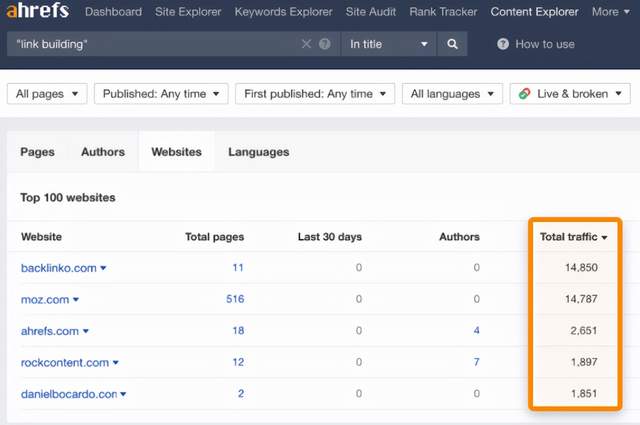Open the danielbocardo.com link
This screenshot has width=640, height=425.
(69, 394)
